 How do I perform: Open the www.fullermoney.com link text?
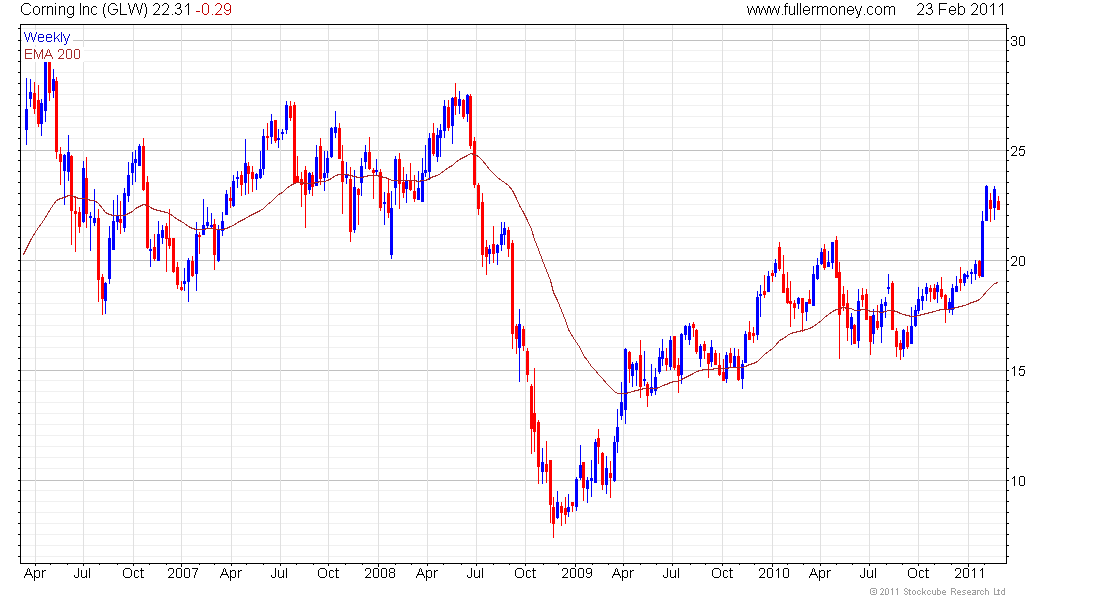point(821,10)
